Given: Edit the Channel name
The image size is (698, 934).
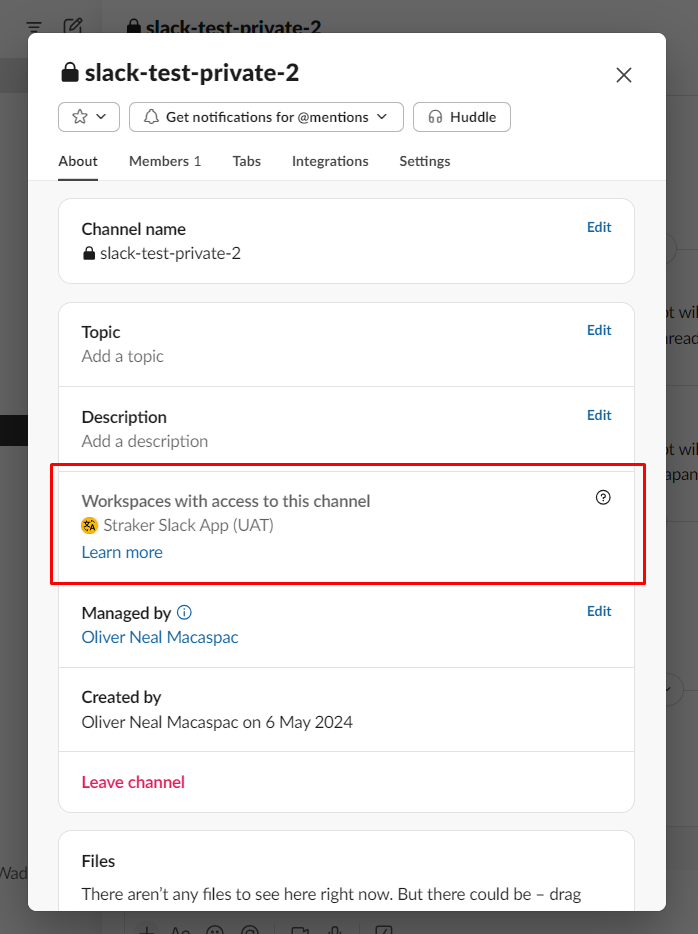Looking at the screenshot, I should coord(599,227).
